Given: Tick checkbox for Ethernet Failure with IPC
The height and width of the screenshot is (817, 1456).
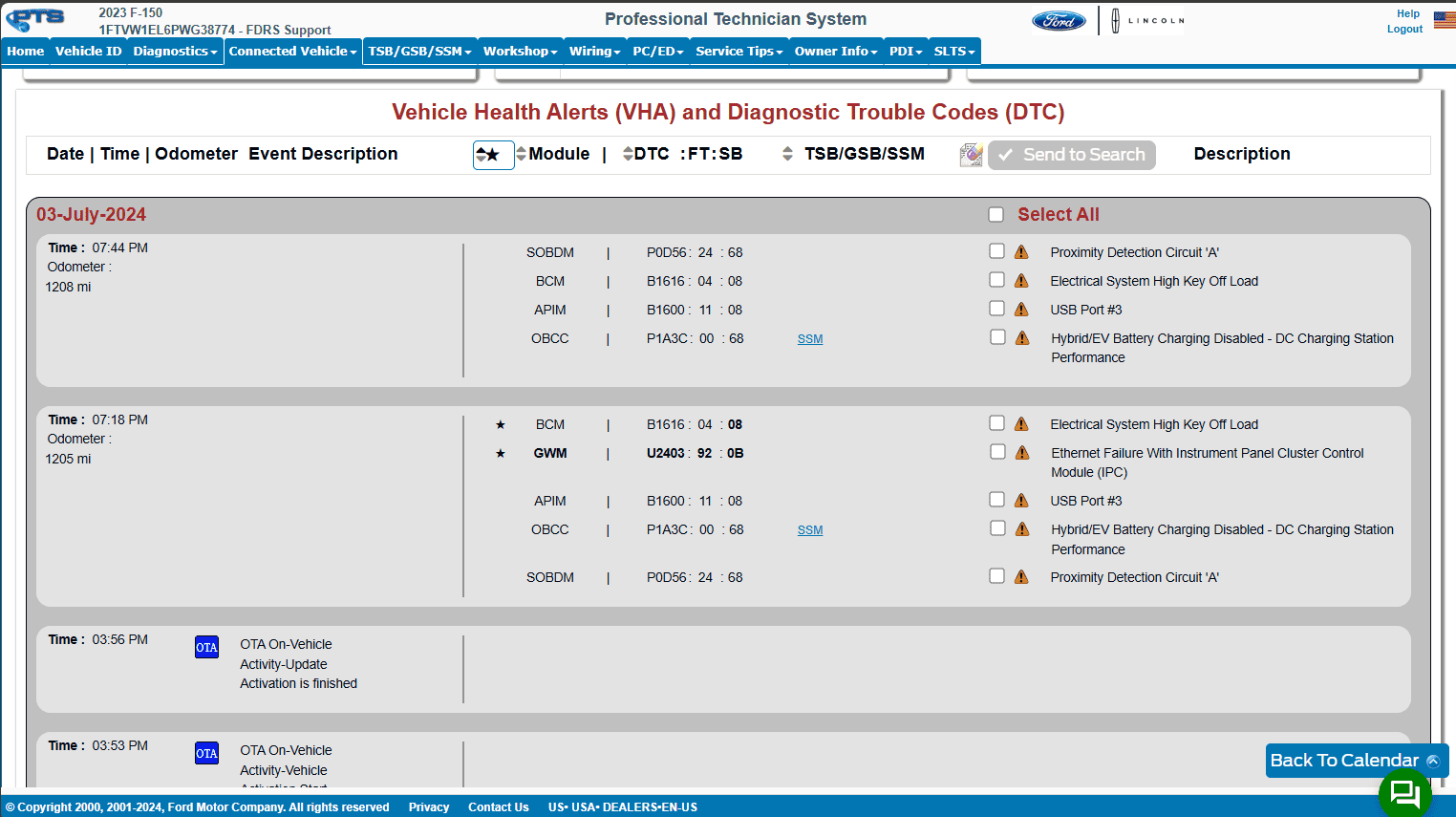Looking at the screenshot, I should pos(997,452).
